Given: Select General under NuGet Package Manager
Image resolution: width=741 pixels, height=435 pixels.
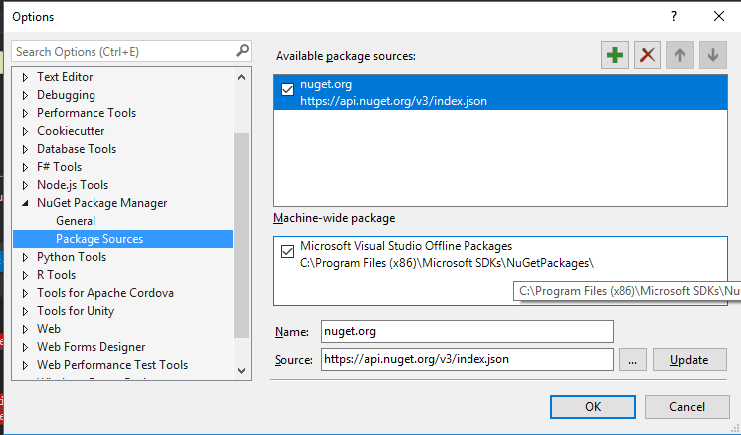Looking at the screenshot, I should click(75, 221).
